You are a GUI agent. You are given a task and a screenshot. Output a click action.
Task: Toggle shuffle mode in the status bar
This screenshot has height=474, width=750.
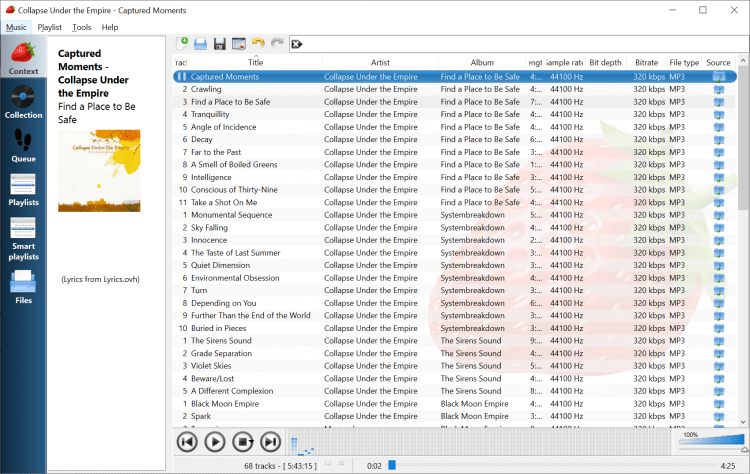[x=342, y=463]
